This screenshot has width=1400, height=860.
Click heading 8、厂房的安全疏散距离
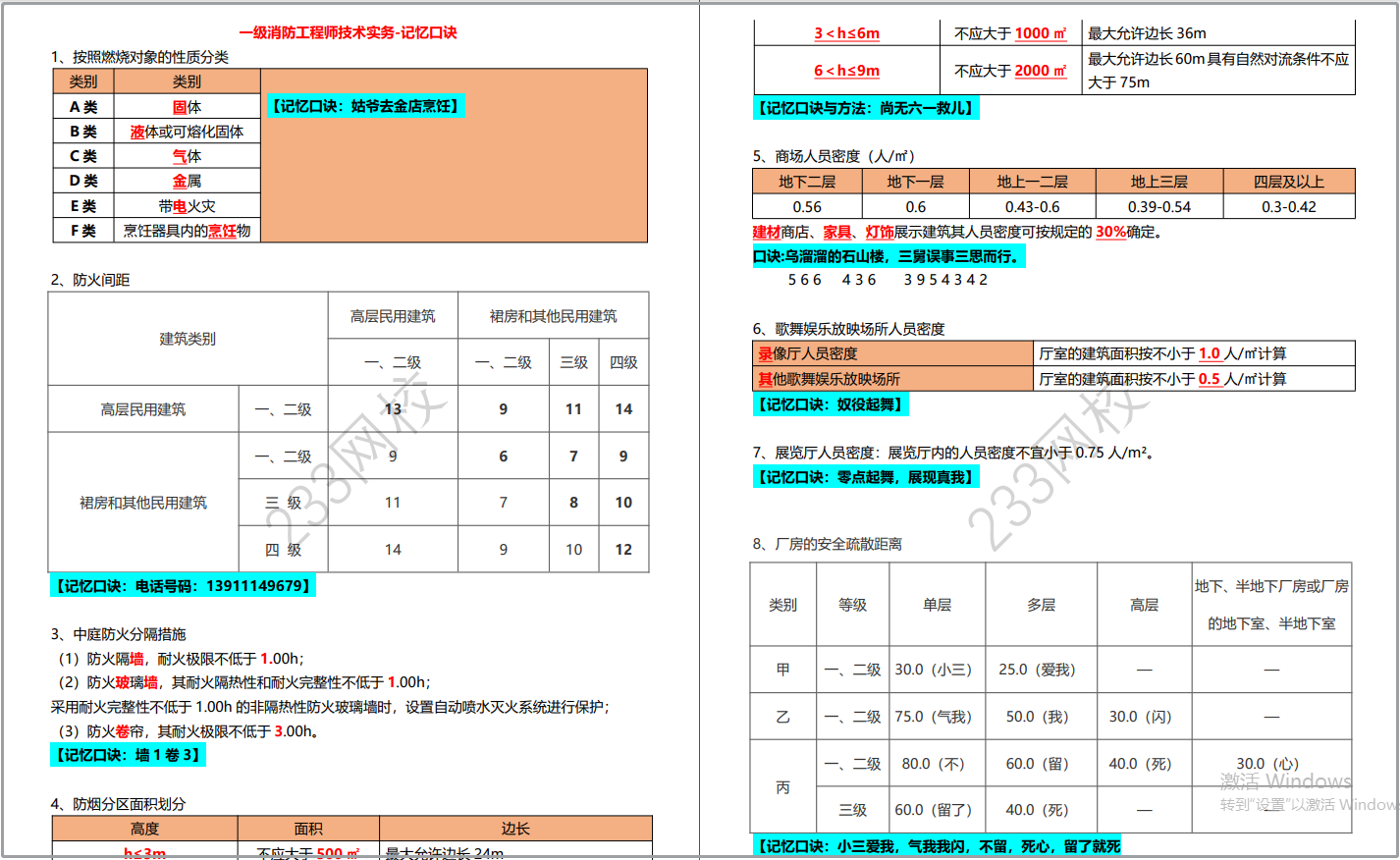click(827, 544)
